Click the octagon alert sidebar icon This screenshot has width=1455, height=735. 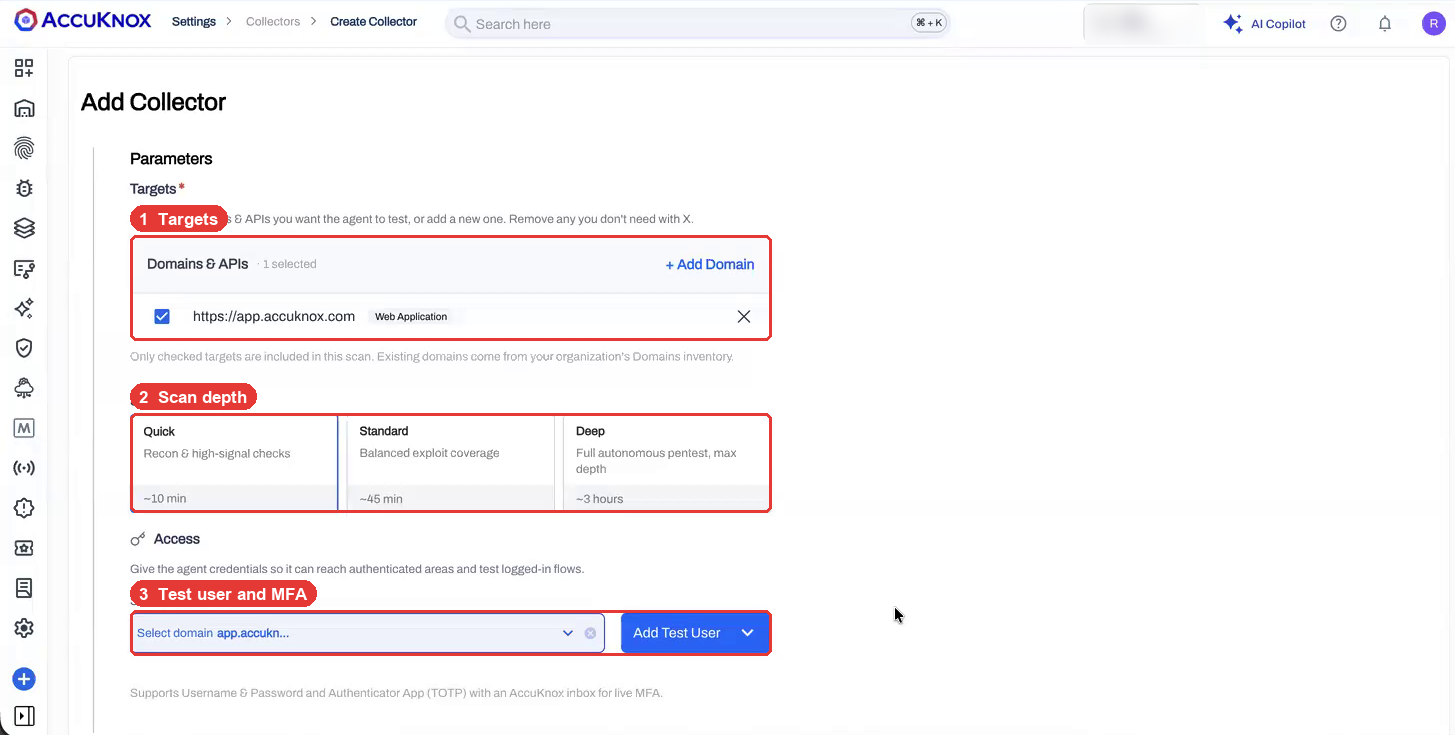(x=24, y=508)
